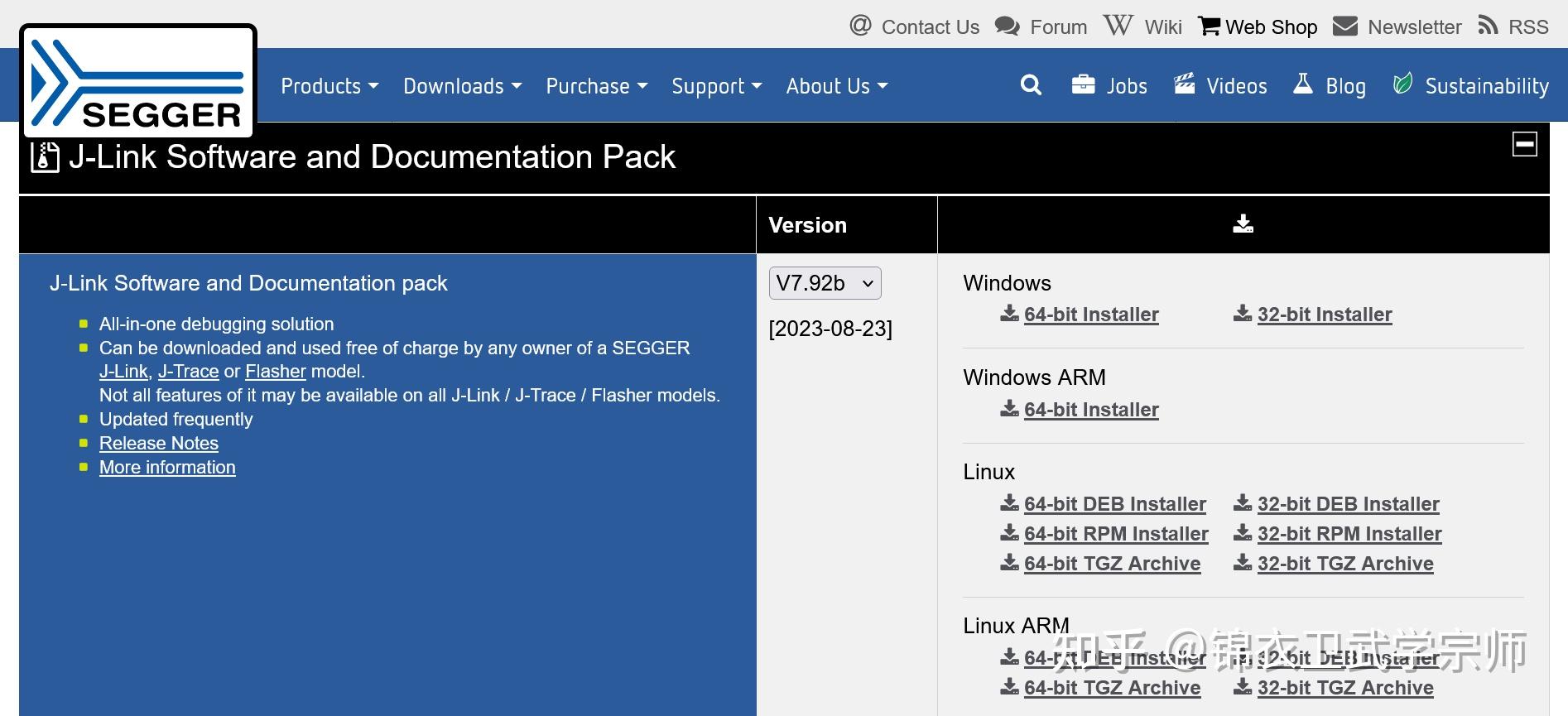The image size is (1568, 716).
Task: Open More information link
Action: click(x=167, y=467)
